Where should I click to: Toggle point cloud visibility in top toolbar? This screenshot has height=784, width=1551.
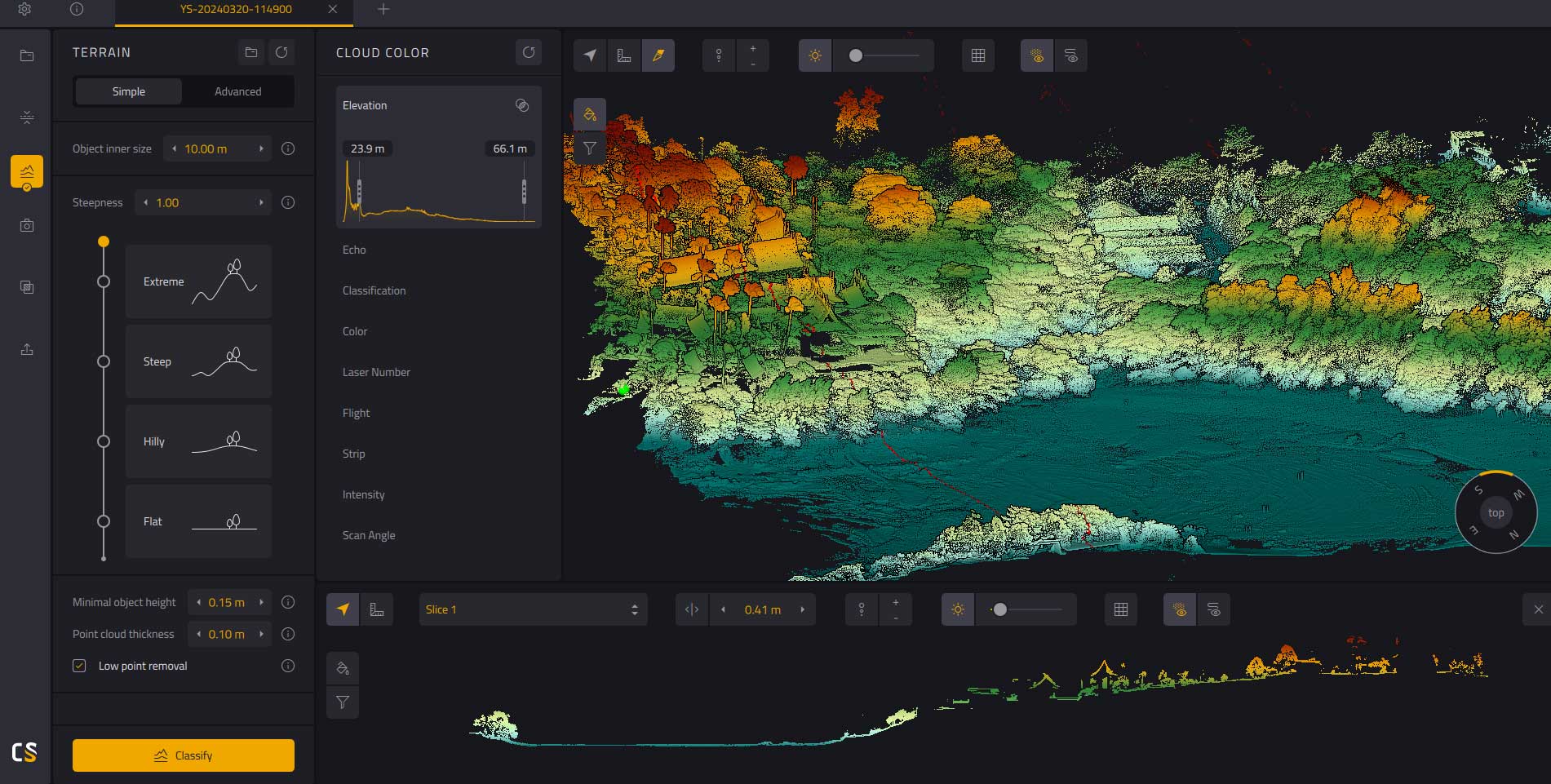(1036, 55)
